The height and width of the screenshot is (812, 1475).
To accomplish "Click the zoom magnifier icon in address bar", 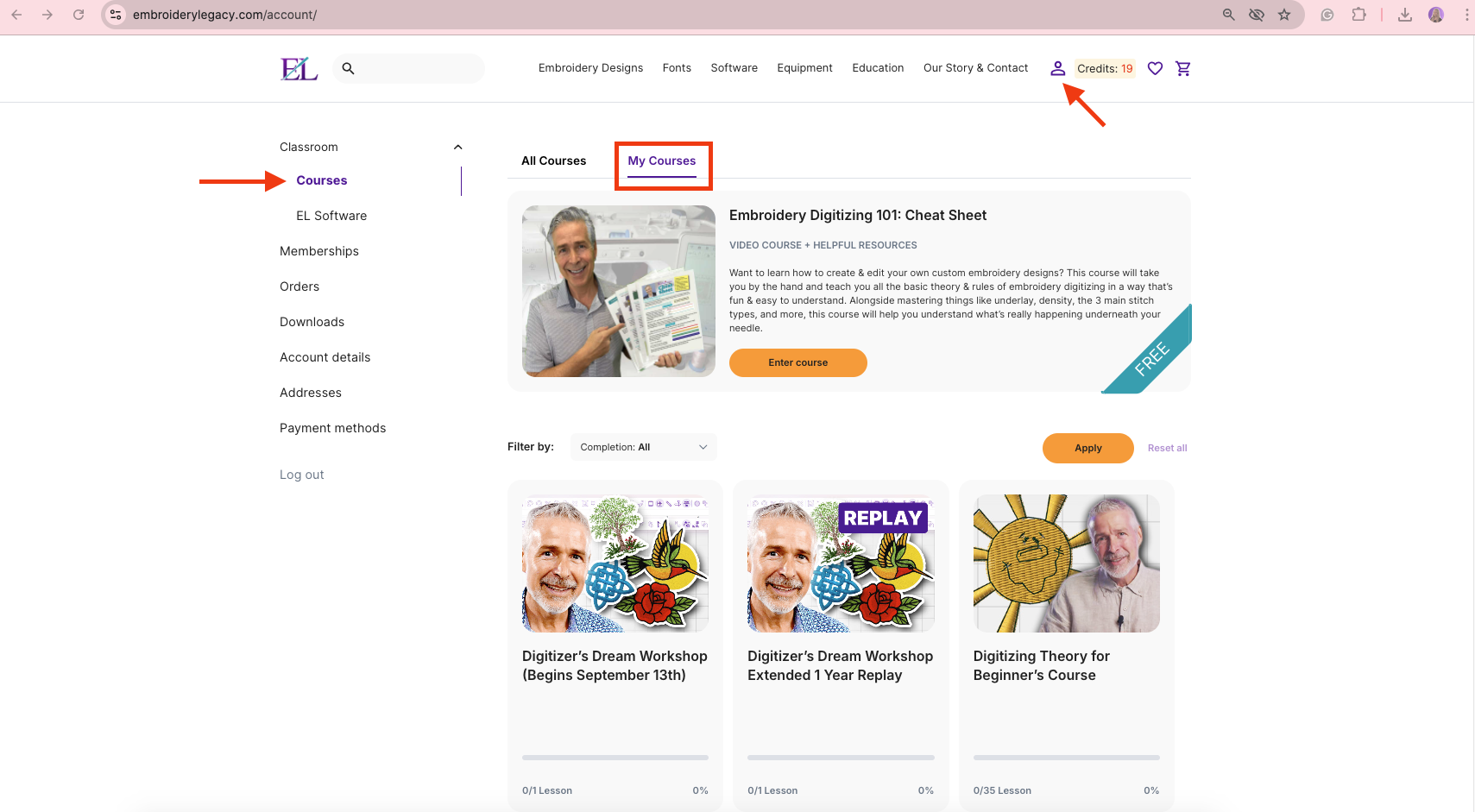I will tap(1229, 15).
